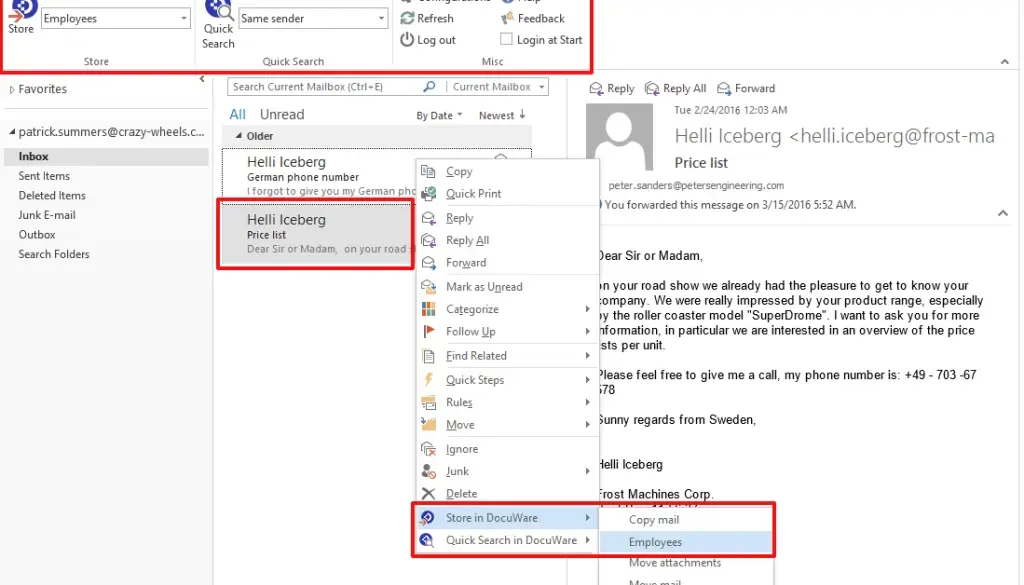Click the Forward icon in context menu
Screen dimensions: 1024x585
[x=428, y=262]
